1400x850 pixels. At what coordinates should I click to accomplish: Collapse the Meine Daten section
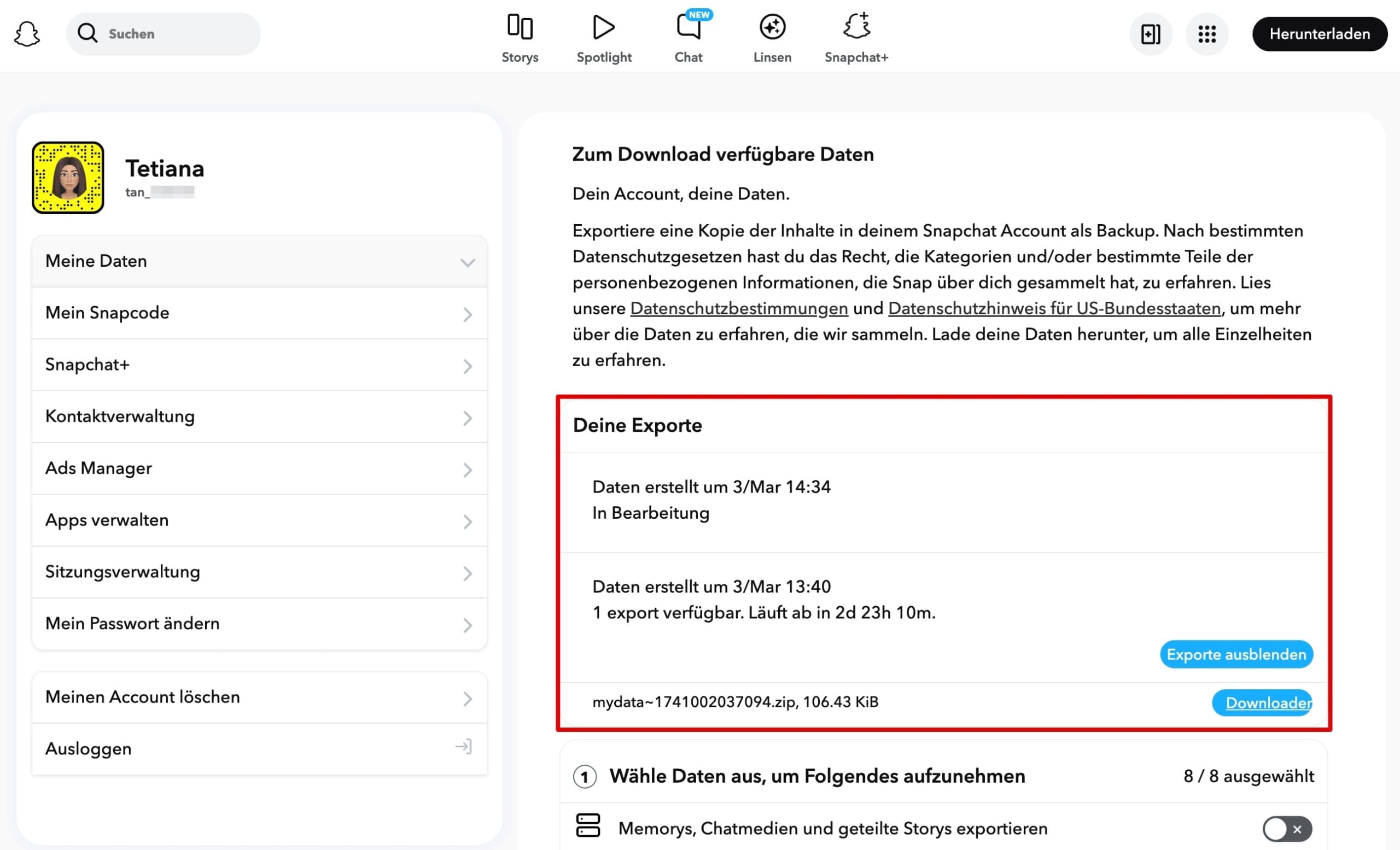(x=260, y=261)
